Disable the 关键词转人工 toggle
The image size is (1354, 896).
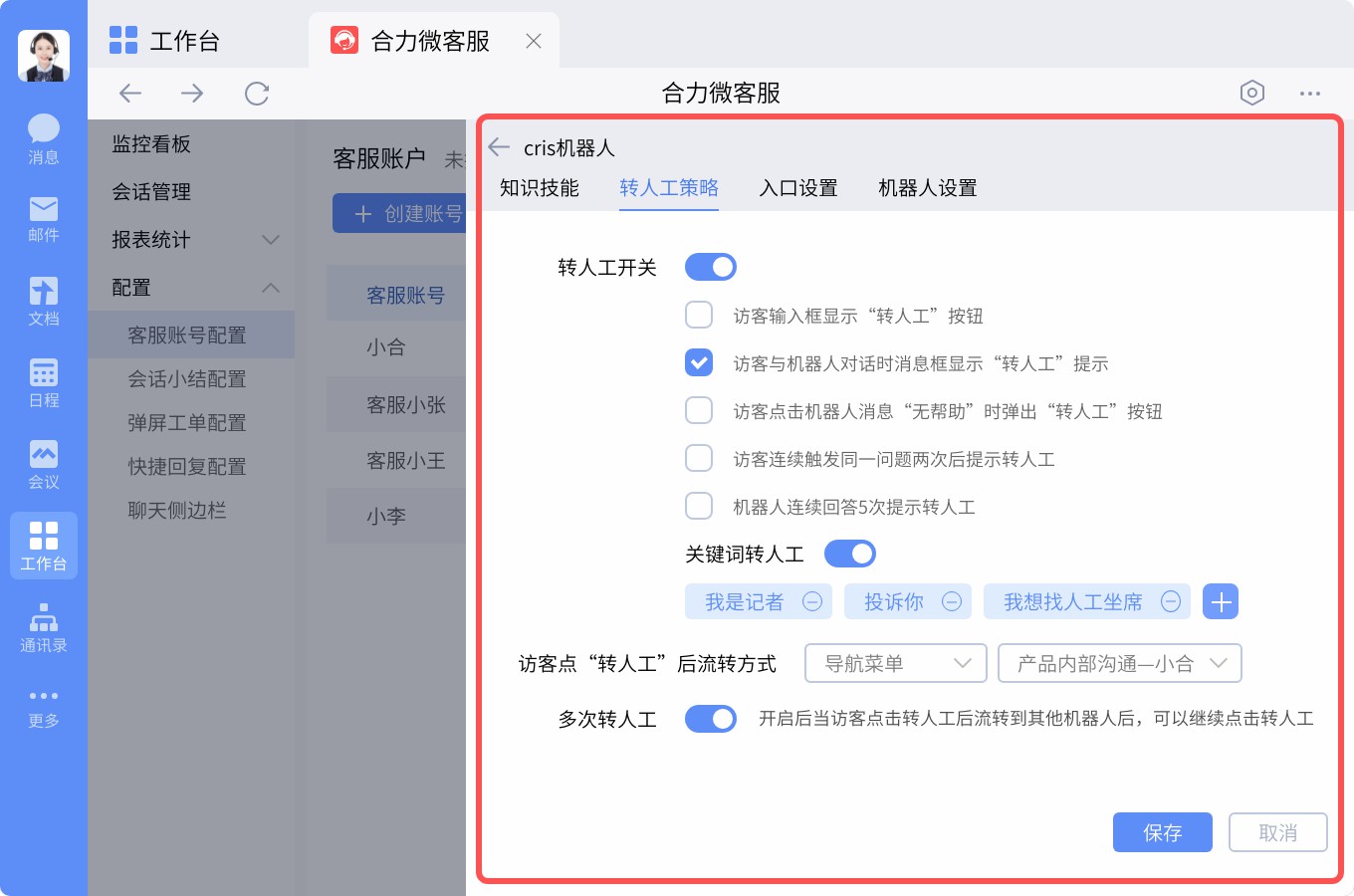click(x=849, y=554)
